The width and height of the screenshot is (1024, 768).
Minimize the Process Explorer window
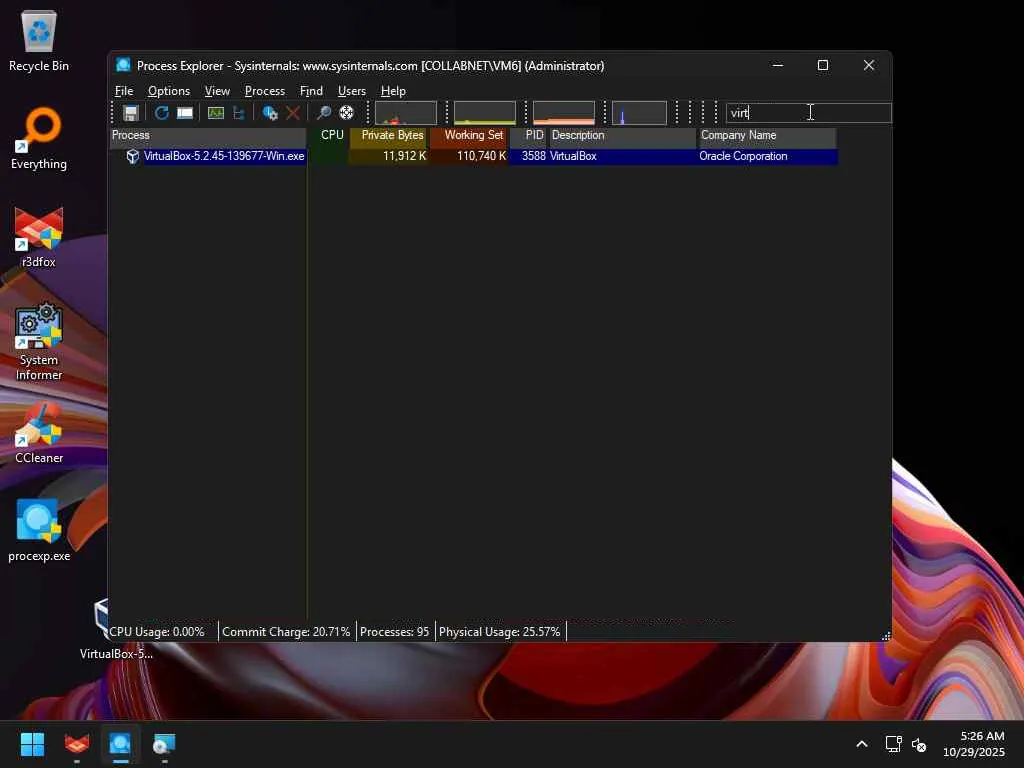pyautogui.click(x=778, y=65)
